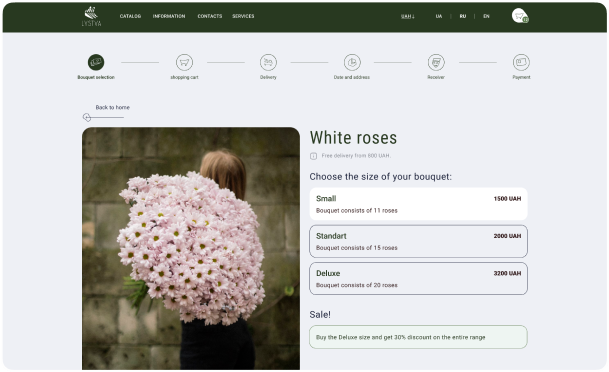This screenshot has width=609, height=372.
Task: Jump to the Delivery step icon
Action: [x=268, y=62]
